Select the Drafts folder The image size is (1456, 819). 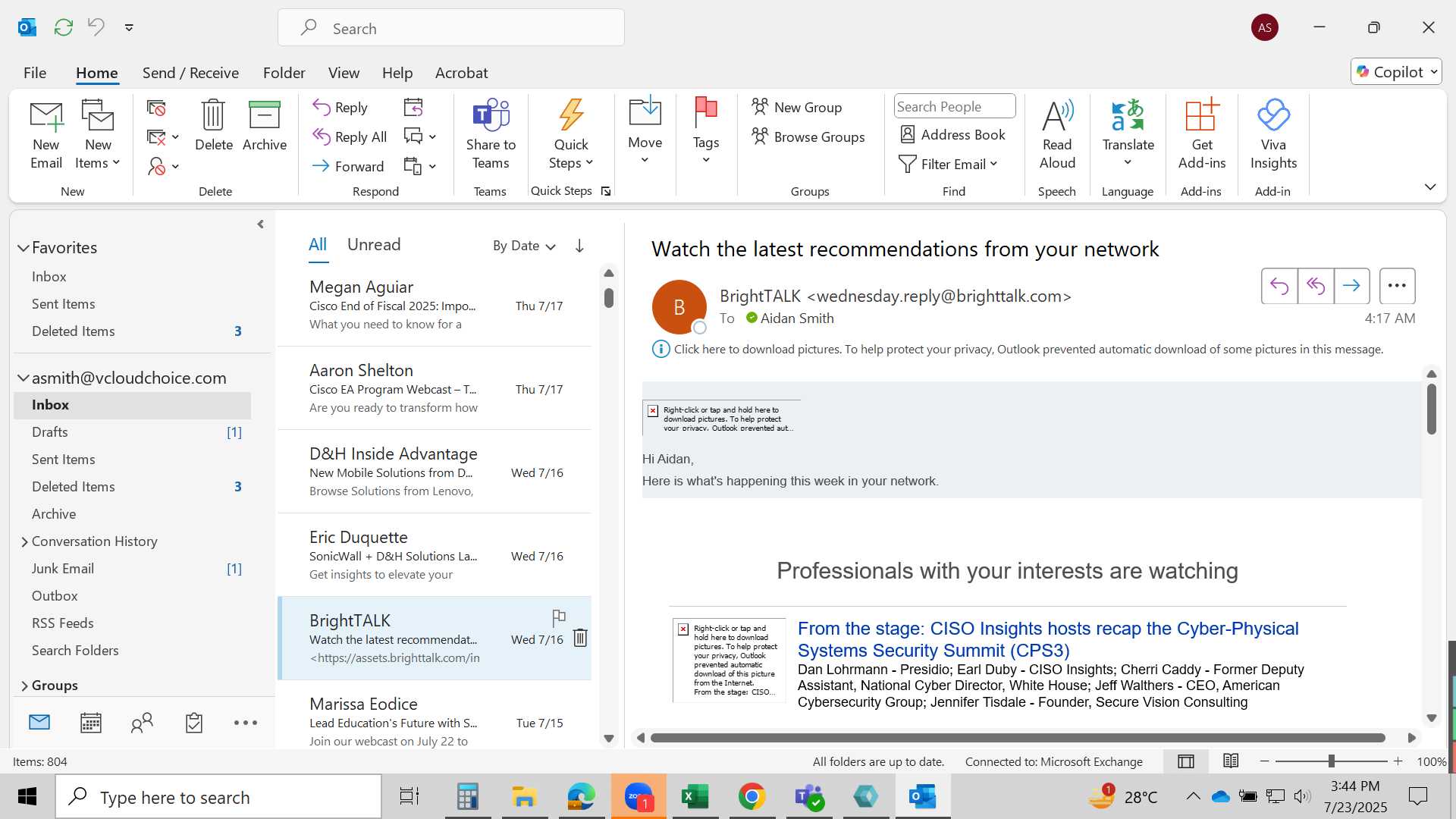132,432
